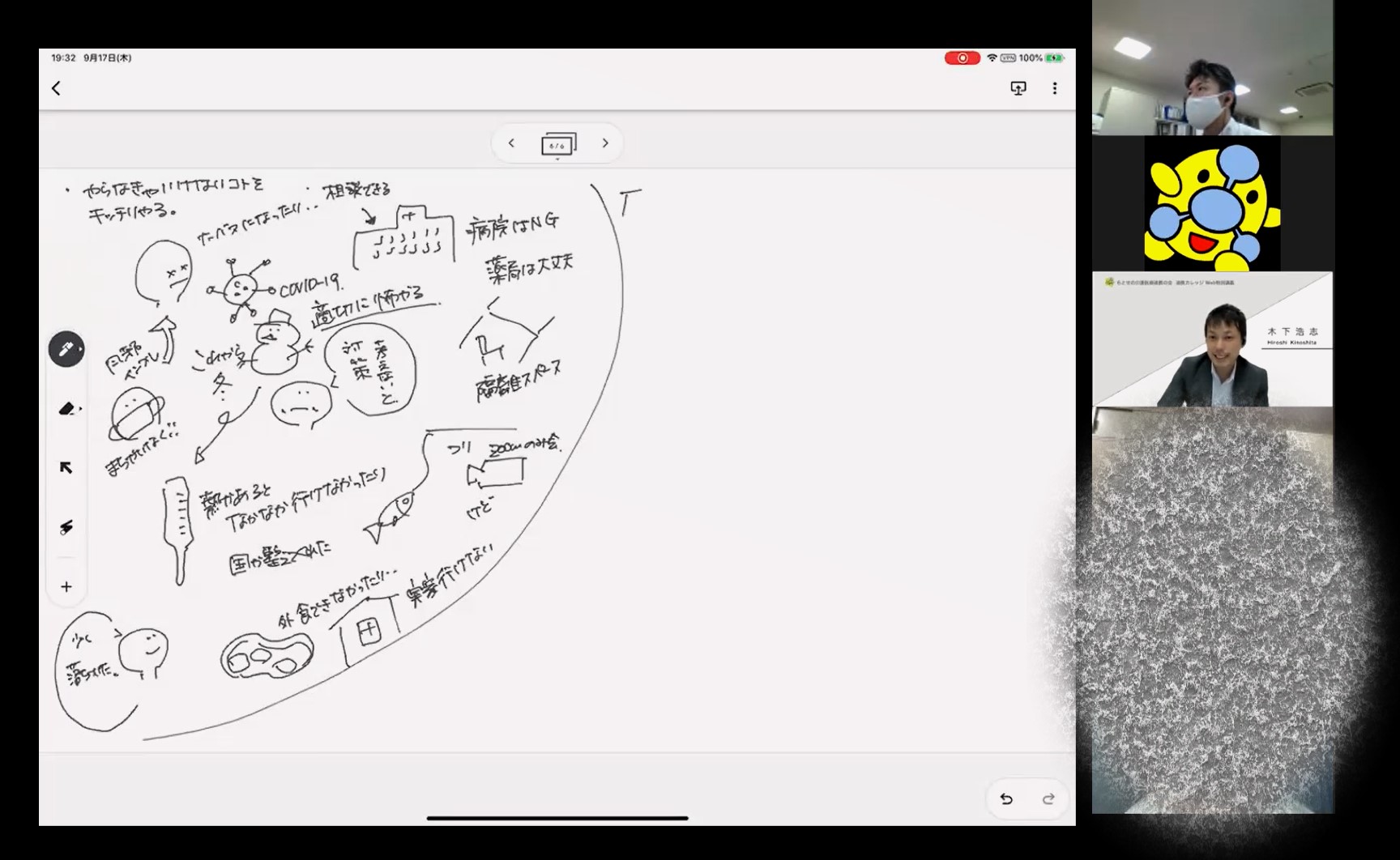
Task: Select the Pen tool in left toolbar
Action: coord(66,349)
